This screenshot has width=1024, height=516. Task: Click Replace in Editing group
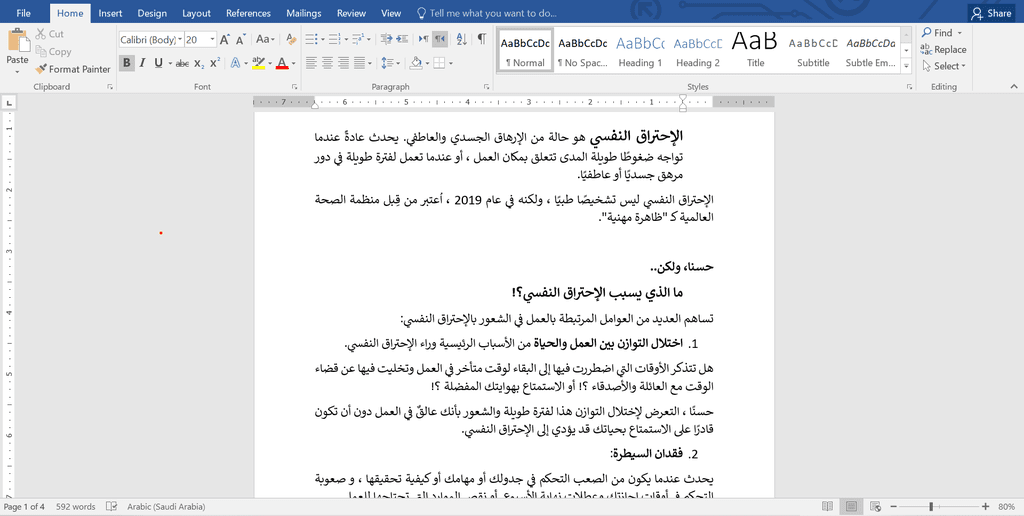click(943, 50)
